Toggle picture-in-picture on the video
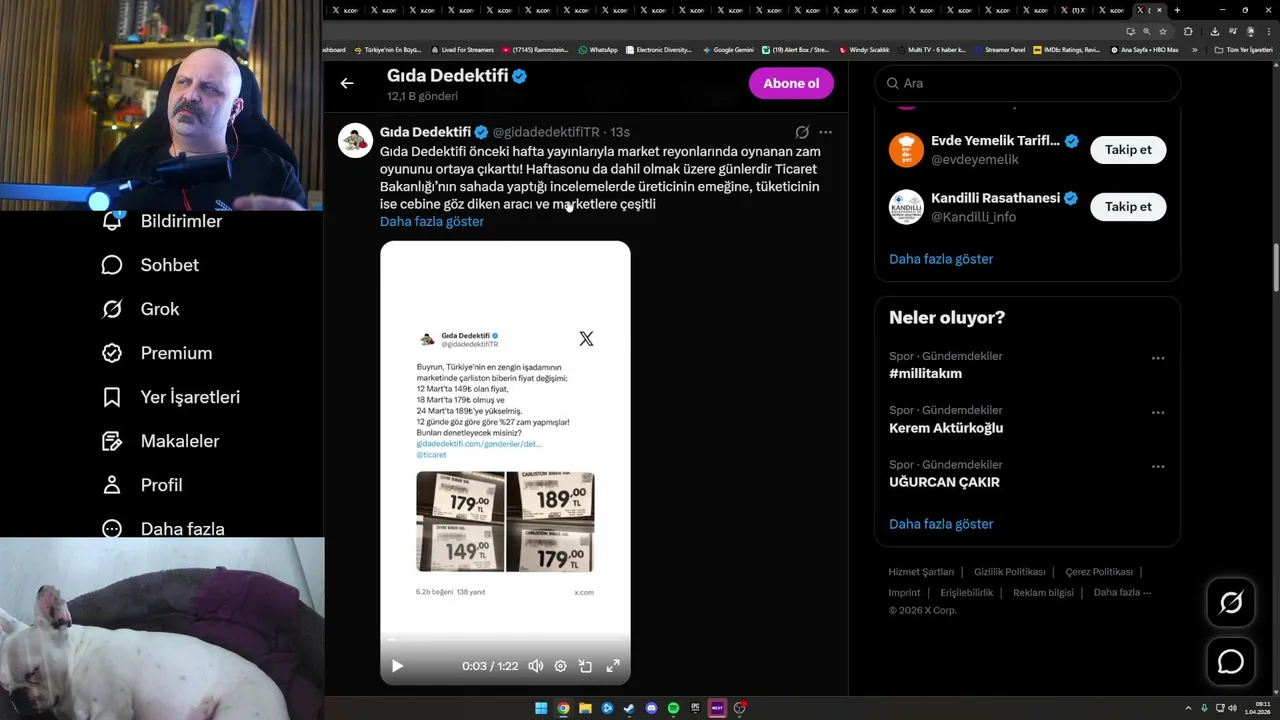This screenshot has height=720, width=1280. coord(586,666)
